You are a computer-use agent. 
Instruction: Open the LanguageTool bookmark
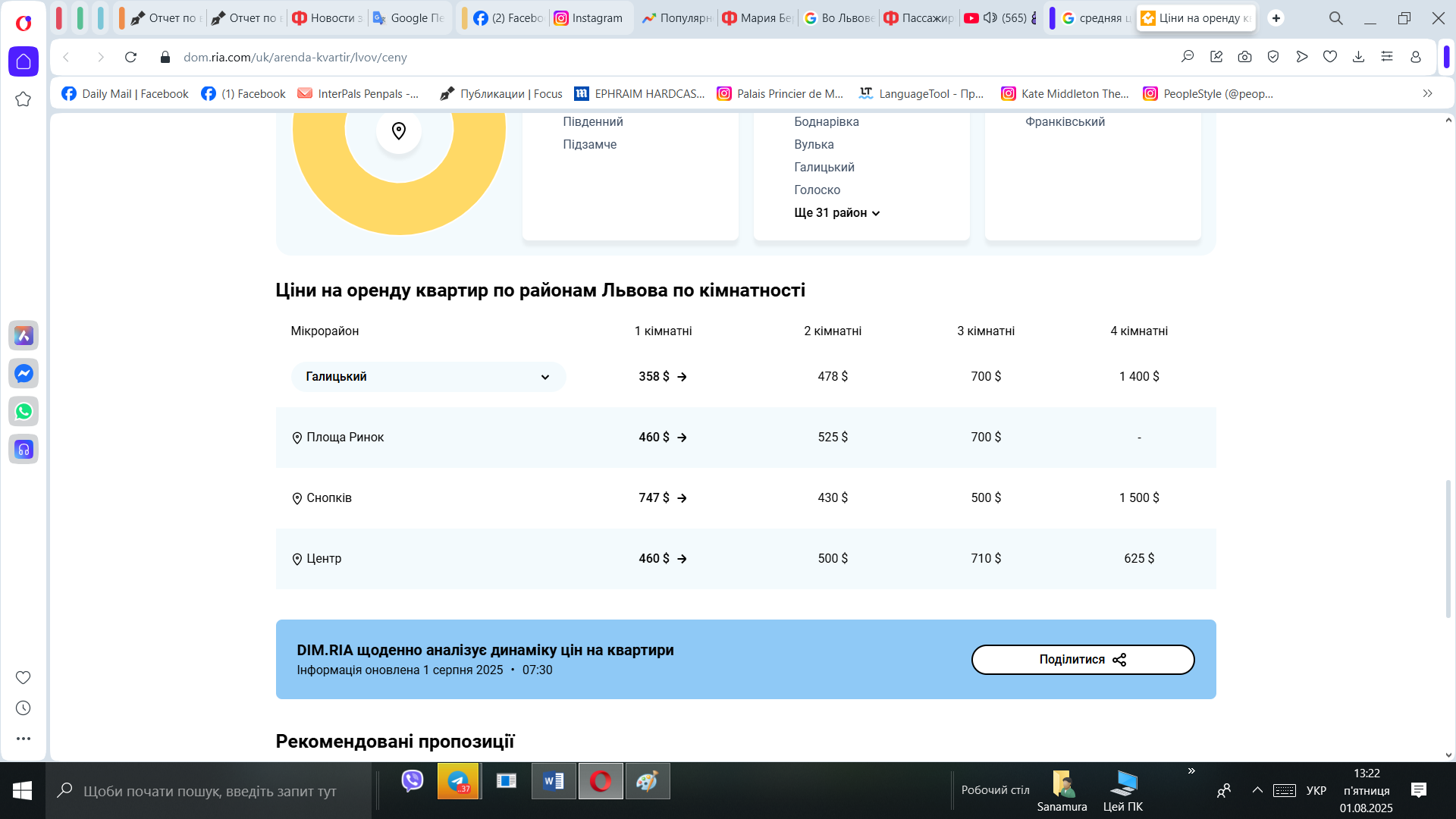coord(921,93)
